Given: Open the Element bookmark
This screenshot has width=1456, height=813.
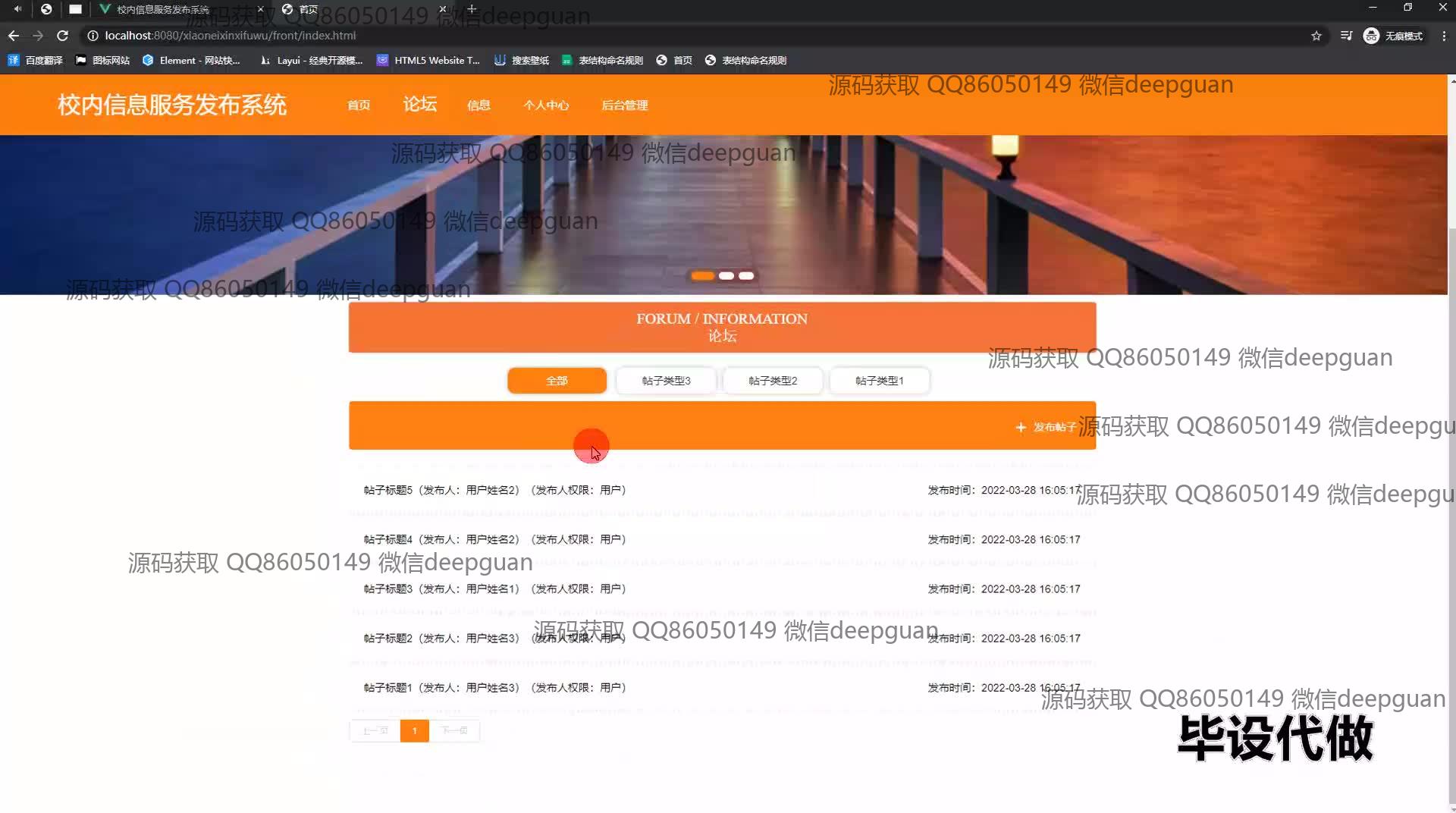Looking at the screenshot, I should (x=191, y=60).
